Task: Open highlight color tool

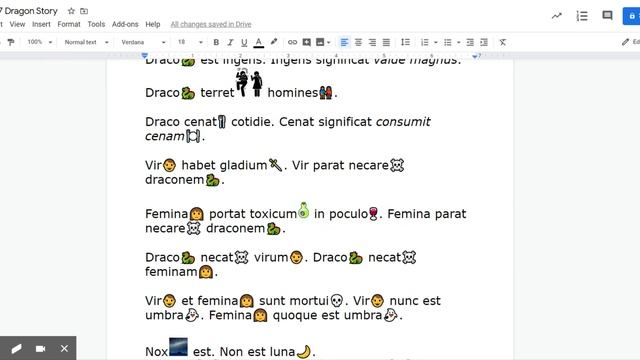Action: pyautogui.click(x=274, y=42)
